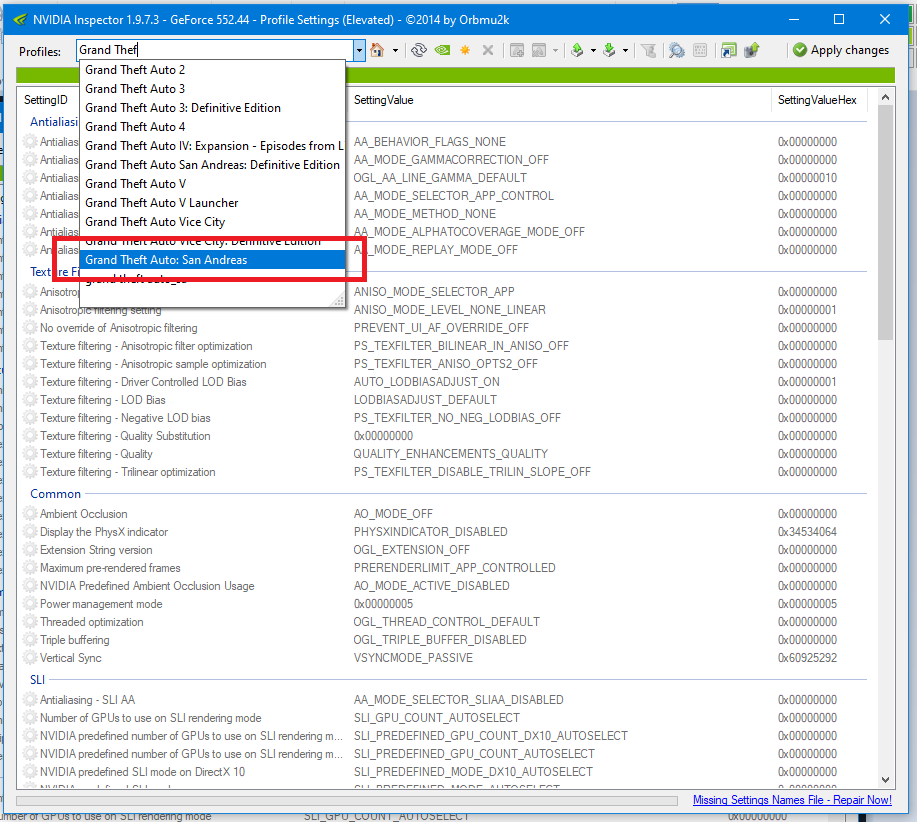917x822 pixels.
Task: Collapse the SLI settings group header
Action: click(37, 679)
